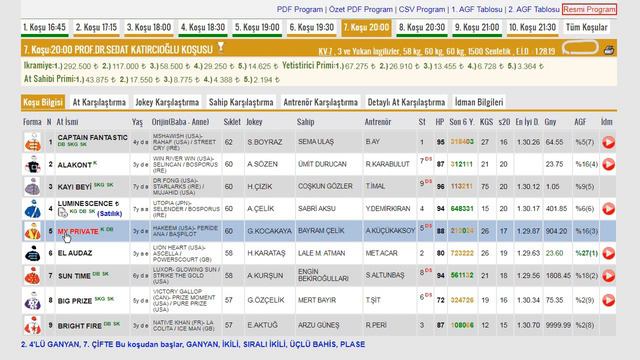Switch to 4. Koşu 18:30 tab
640x360 pixels.
point(203,27)
